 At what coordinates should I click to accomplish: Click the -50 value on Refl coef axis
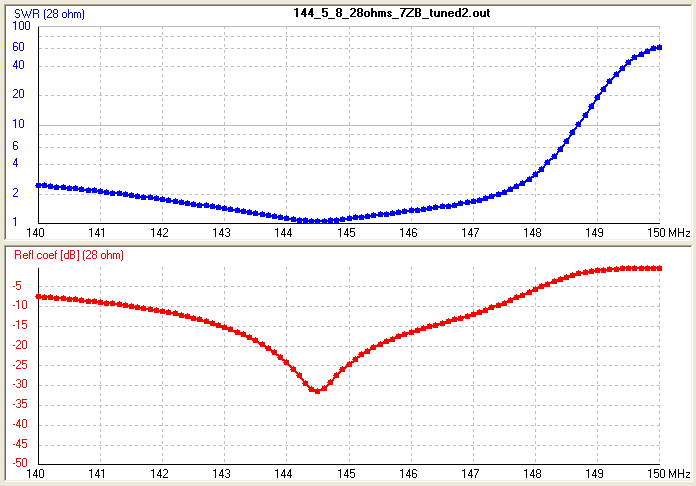point(20,462)
